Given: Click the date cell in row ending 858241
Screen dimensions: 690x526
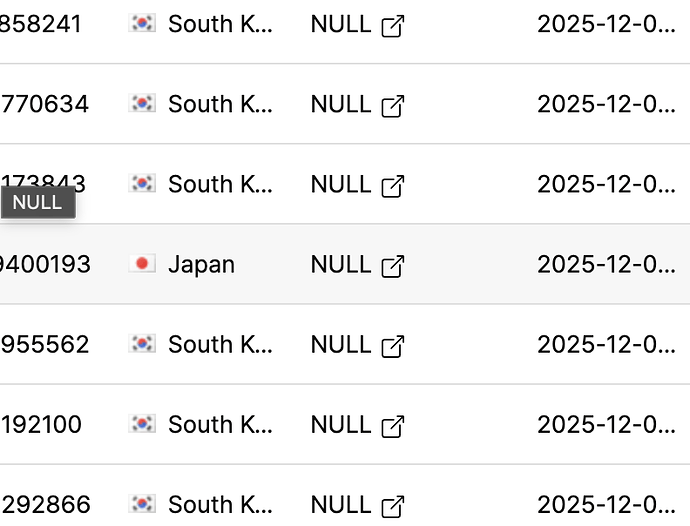Looking at the screenshot, I should (x=606, y=24).
